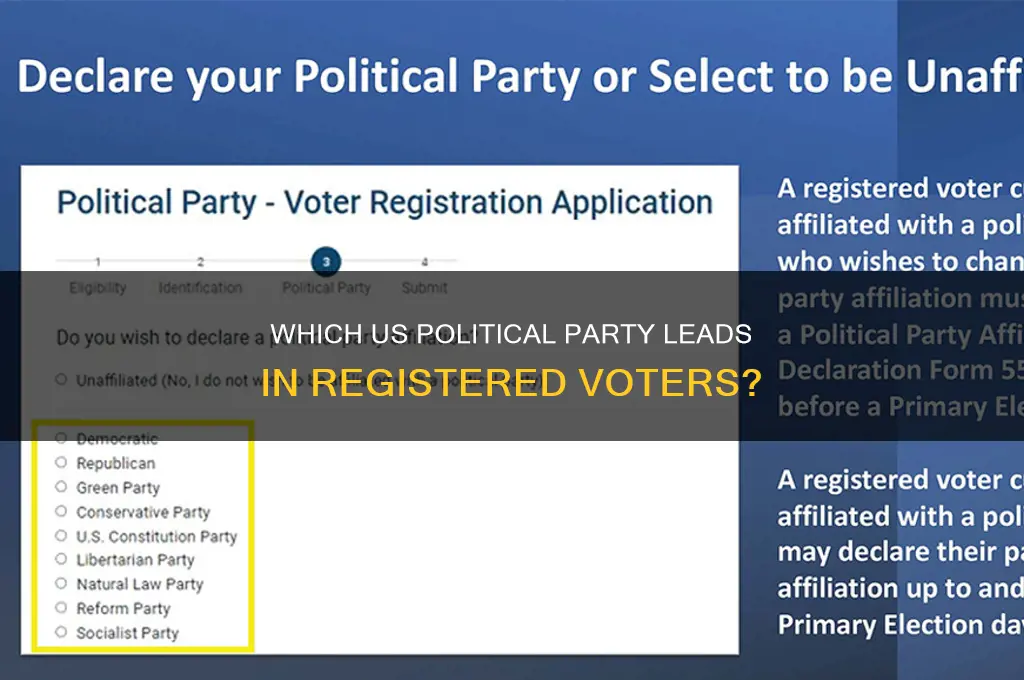This screenshot has width=1024, height=680.
Task: Click the step 1 Eligibility circle indicator
Action: 98,261
